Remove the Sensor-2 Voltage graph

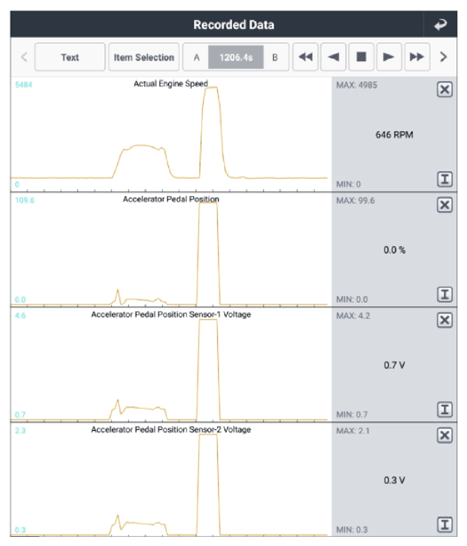(x=445, y=435)
